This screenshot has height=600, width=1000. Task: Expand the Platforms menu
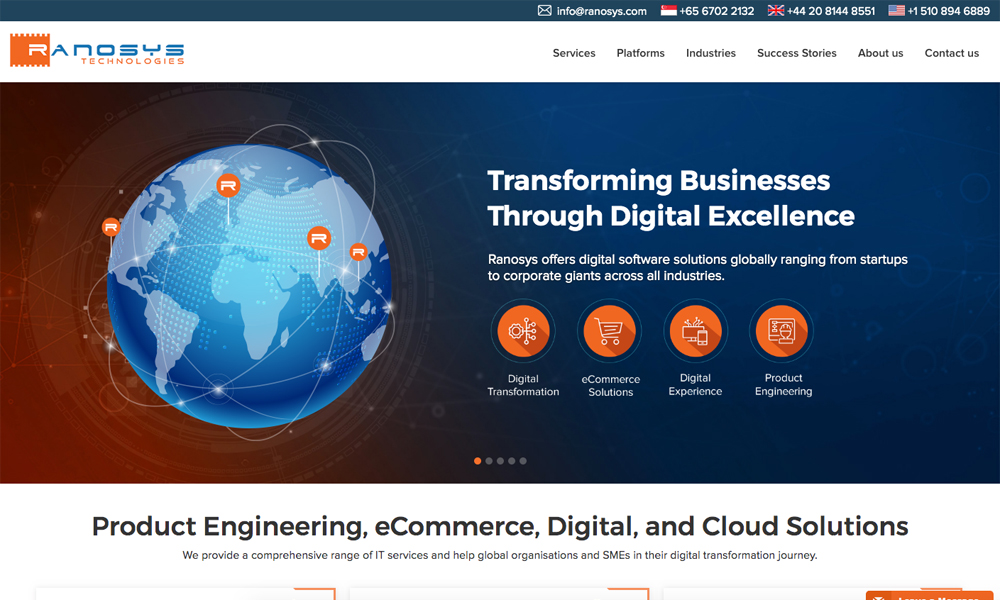pyautogui.click(x=640, y=53)
